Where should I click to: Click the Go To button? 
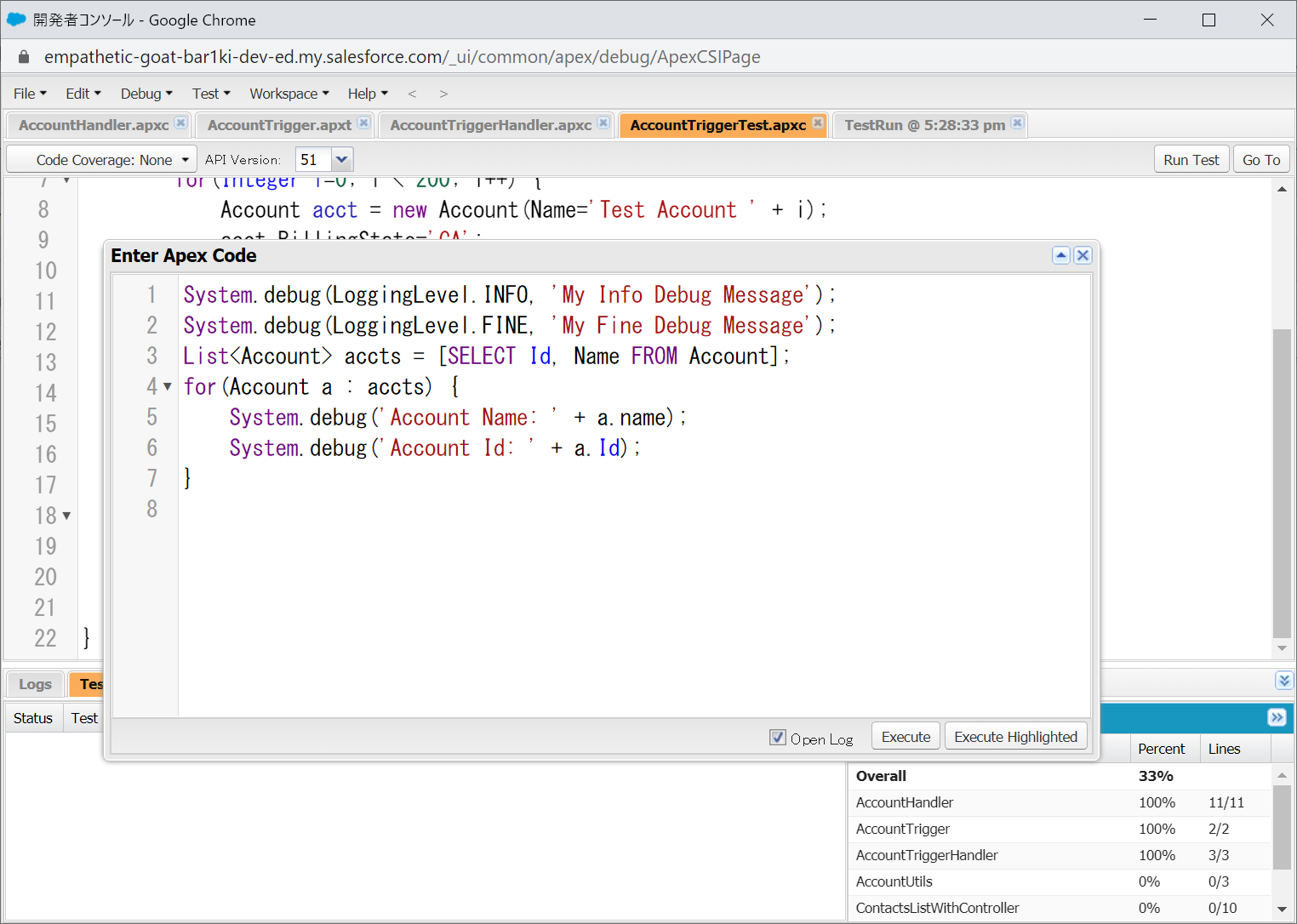coord(1261,160)
